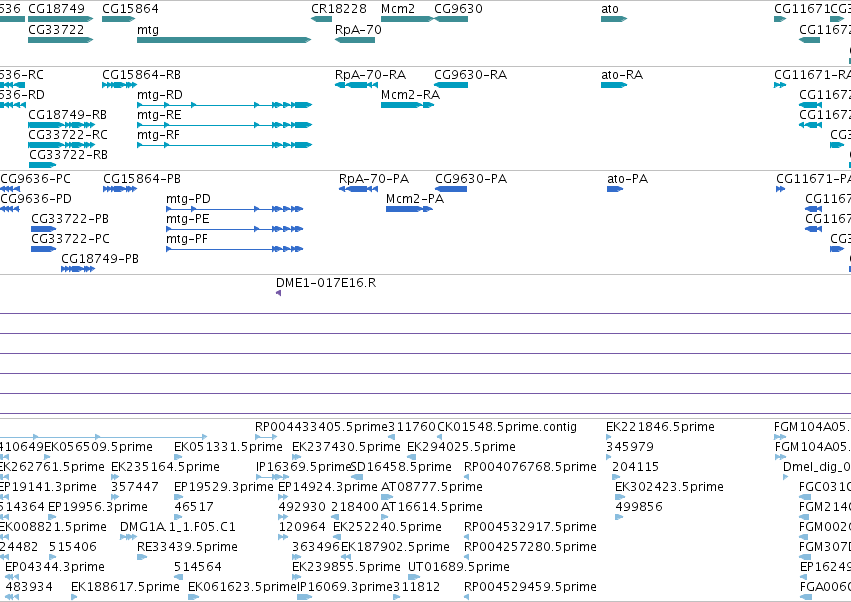The height and width of the screenshot is (602, 851).
Task: Click the mtg-PE protein label
Action: (x=188, y=219)
